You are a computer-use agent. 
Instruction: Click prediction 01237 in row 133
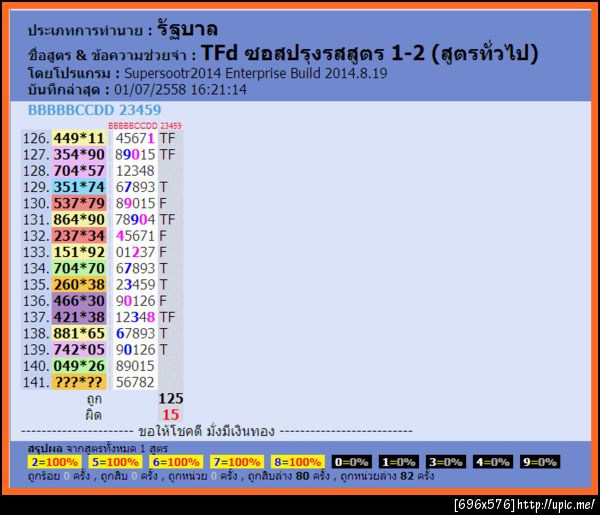[x=135, y=252]
